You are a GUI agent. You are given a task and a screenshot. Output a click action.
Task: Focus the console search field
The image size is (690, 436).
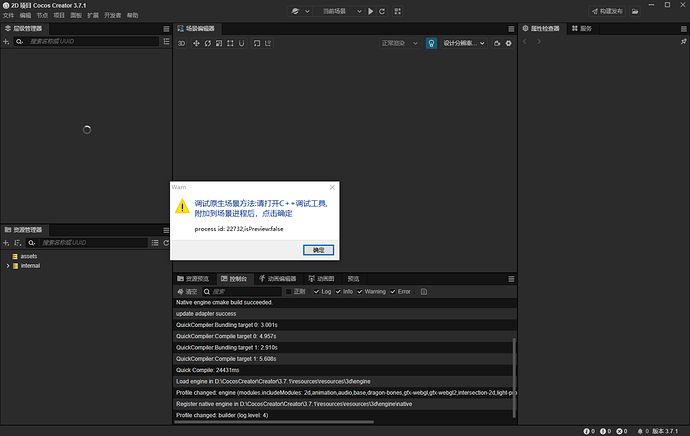coord(242,292)
